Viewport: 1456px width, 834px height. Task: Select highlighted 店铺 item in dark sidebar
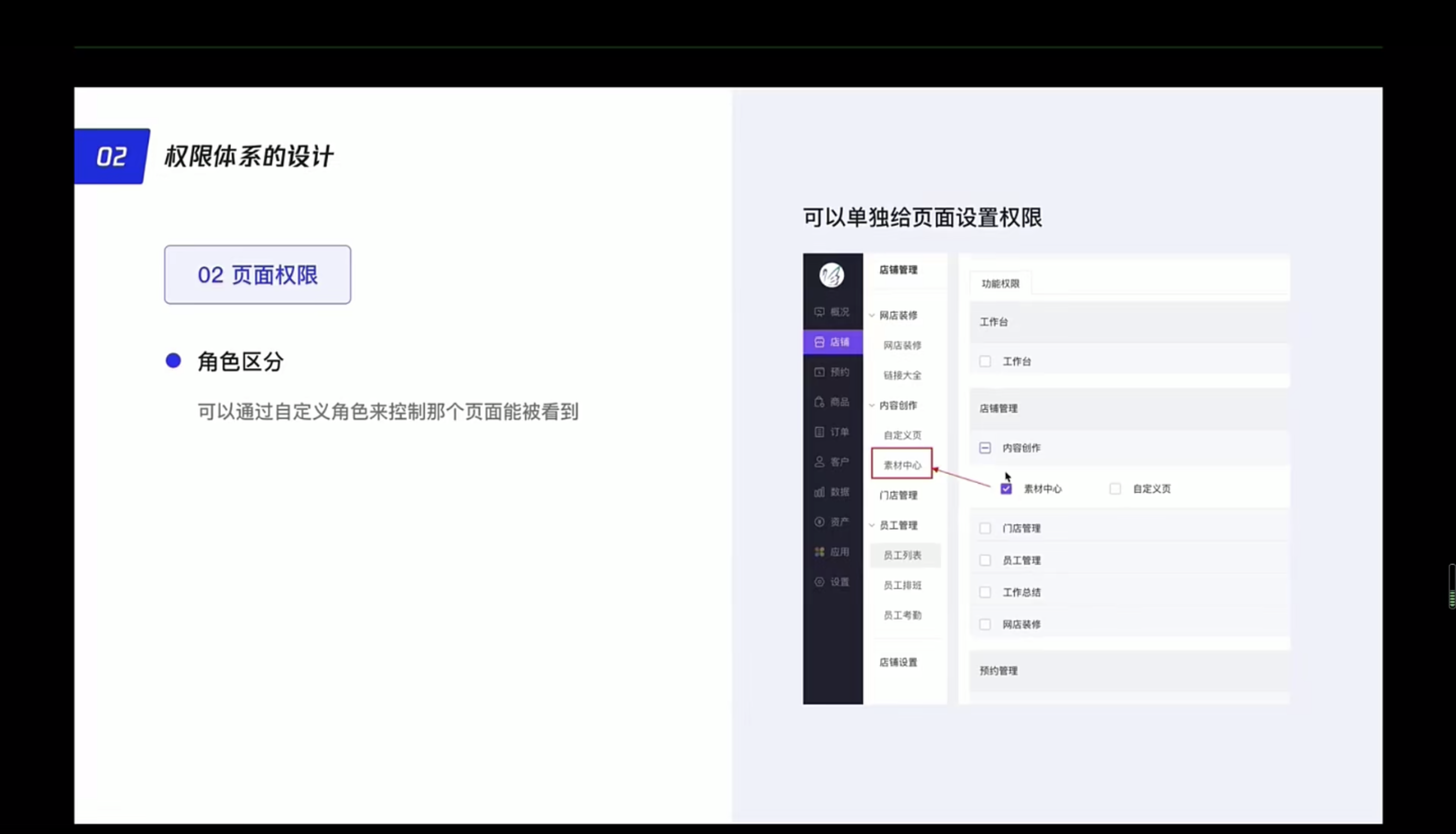833,342
